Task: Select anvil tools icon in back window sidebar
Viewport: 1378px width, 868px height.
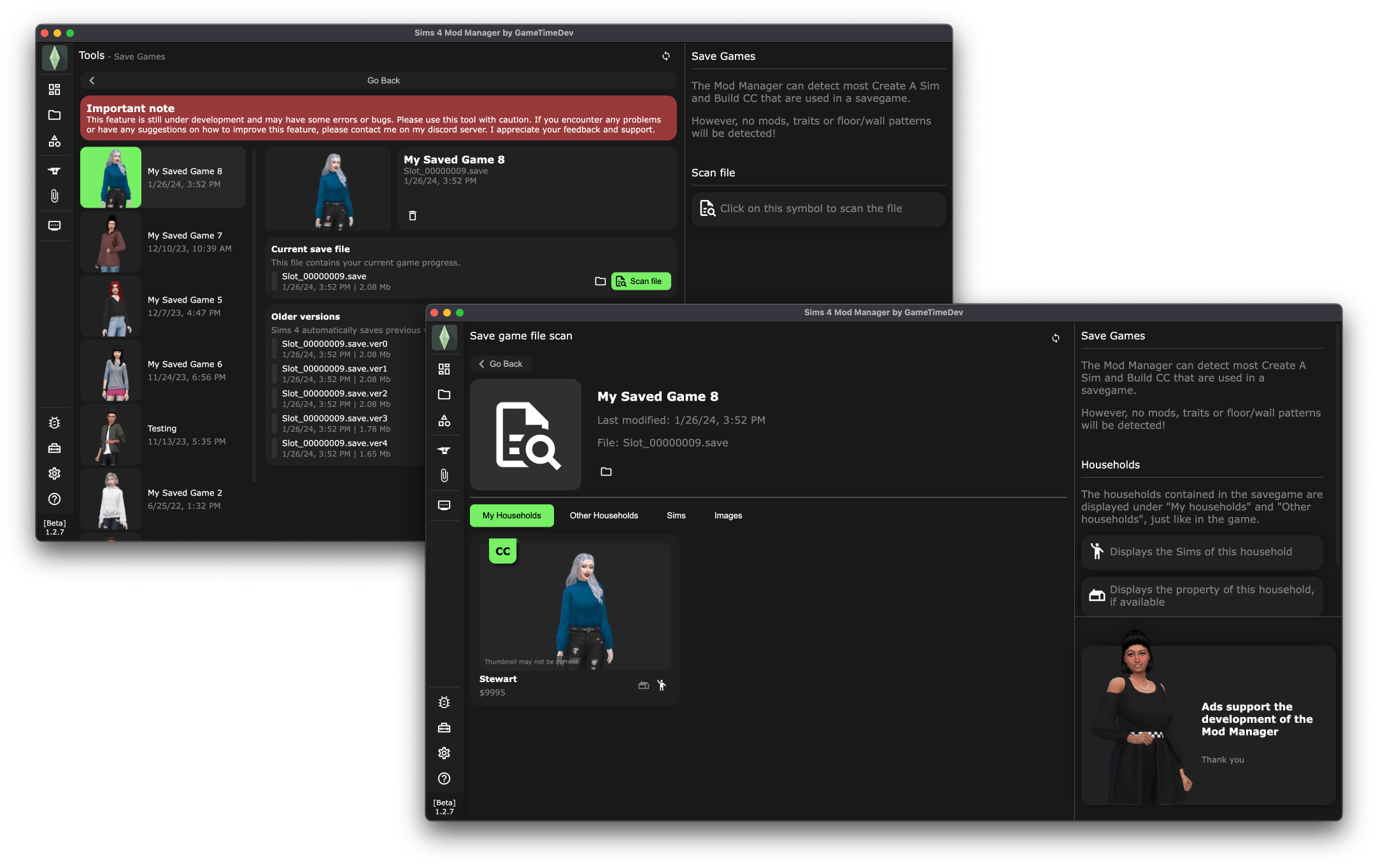Action: coord(55,171)
